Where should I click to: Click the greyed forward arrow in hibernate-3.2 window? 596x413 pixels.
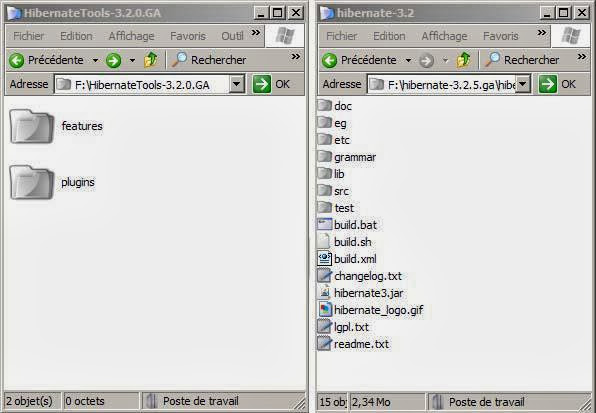(426, 60)
